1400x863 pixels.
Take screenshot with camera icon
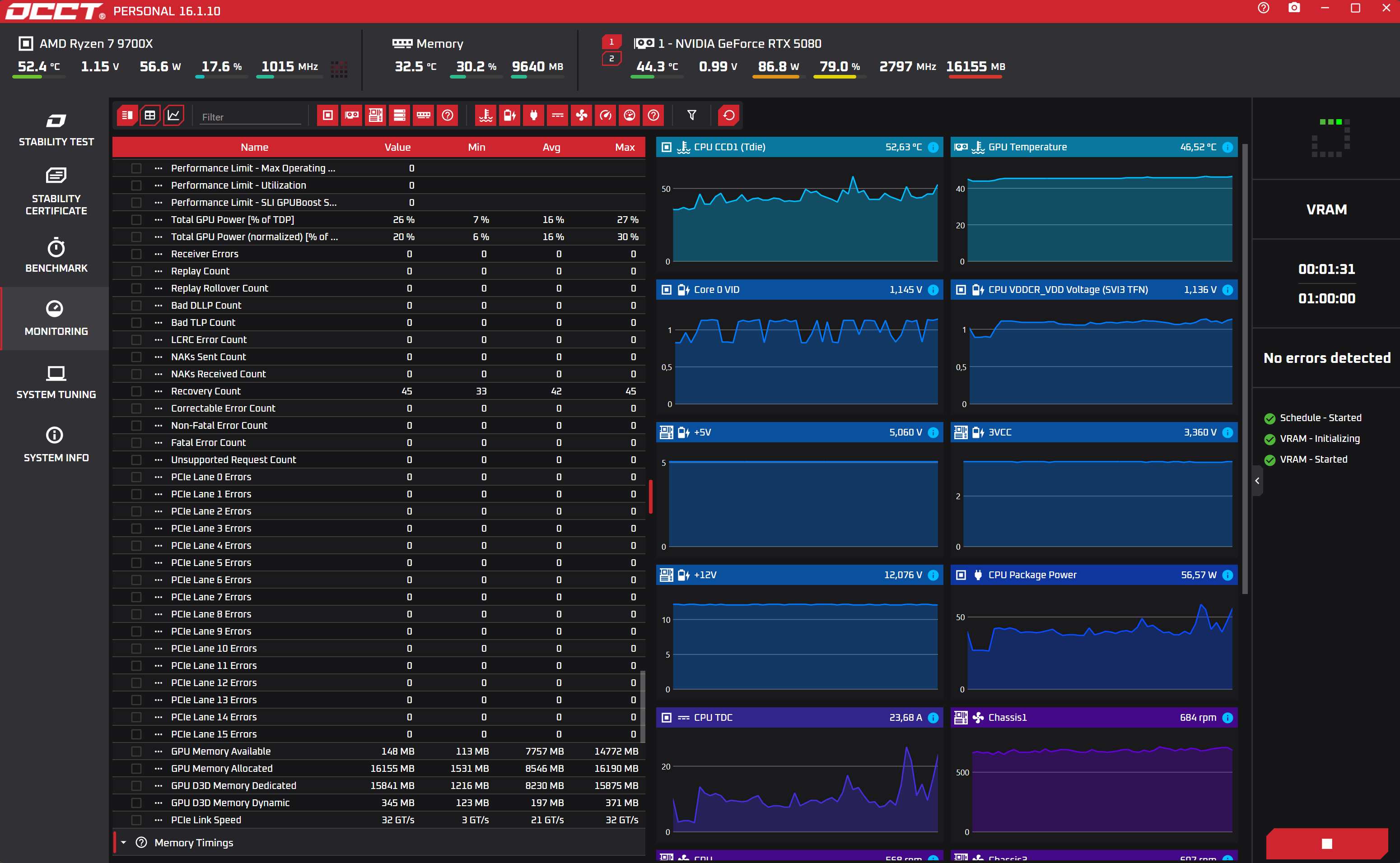(1294, 8)
